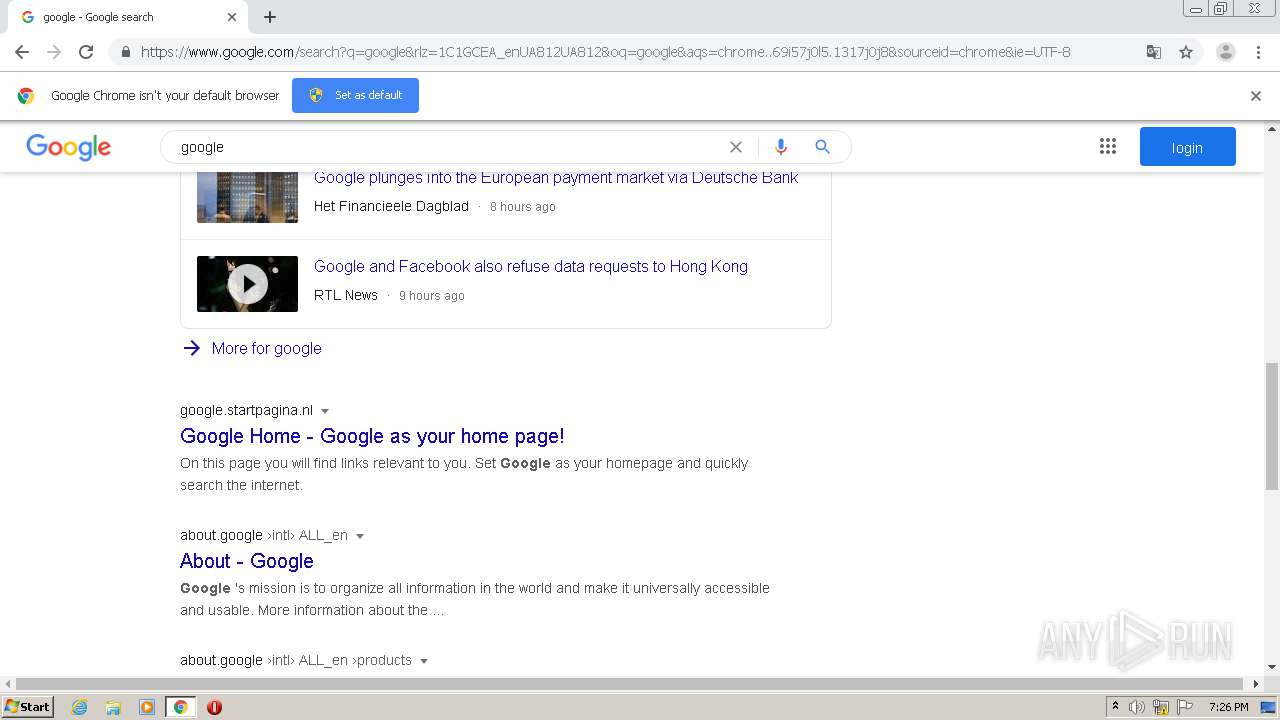The height and width of the screenshot is (720, 1280).
Task: Open the volume speaker tray icon
Action: (x=1137, y=707)
